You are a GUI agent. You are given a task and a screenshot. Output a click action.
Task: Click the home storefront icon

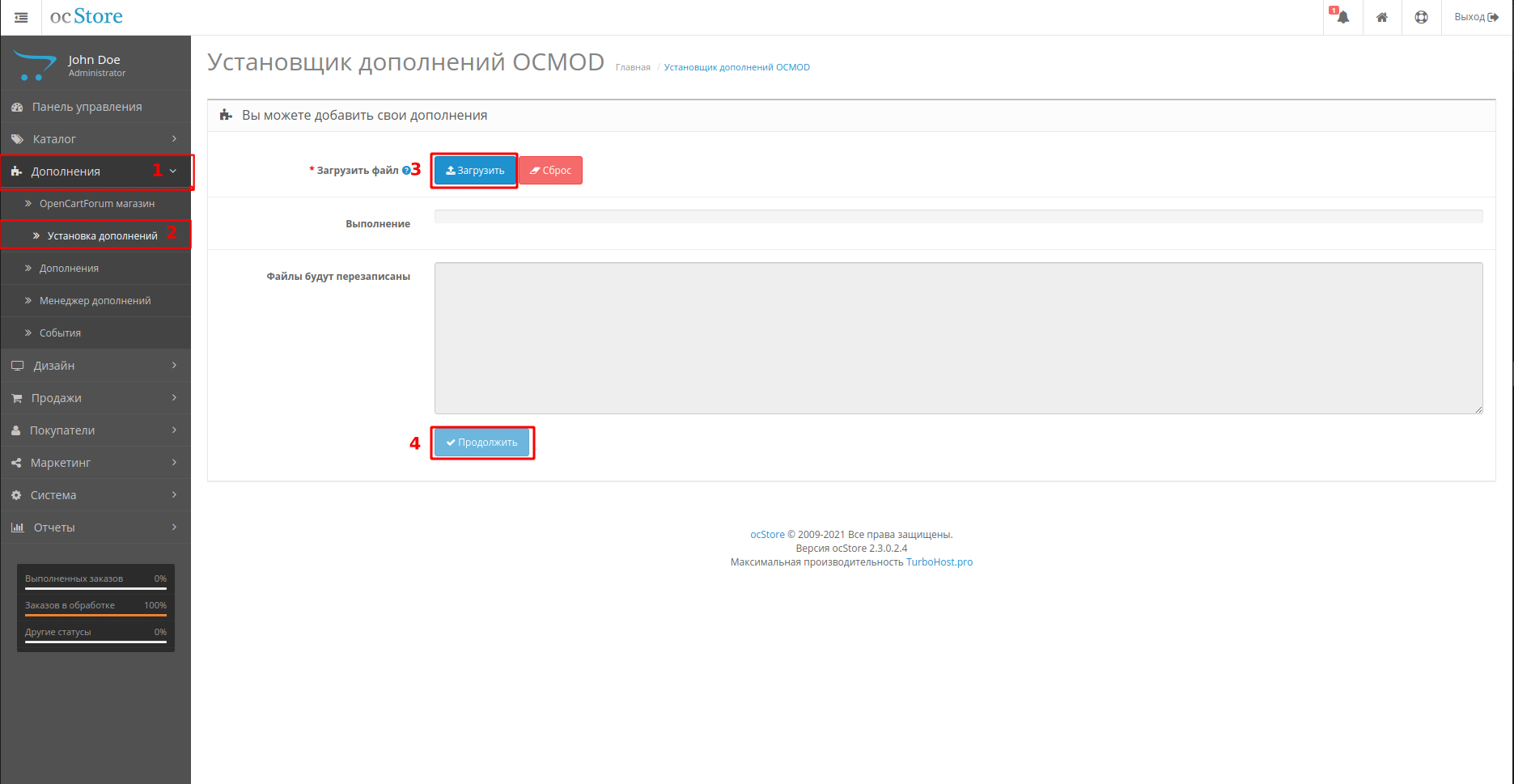(x=1382, y=17)
